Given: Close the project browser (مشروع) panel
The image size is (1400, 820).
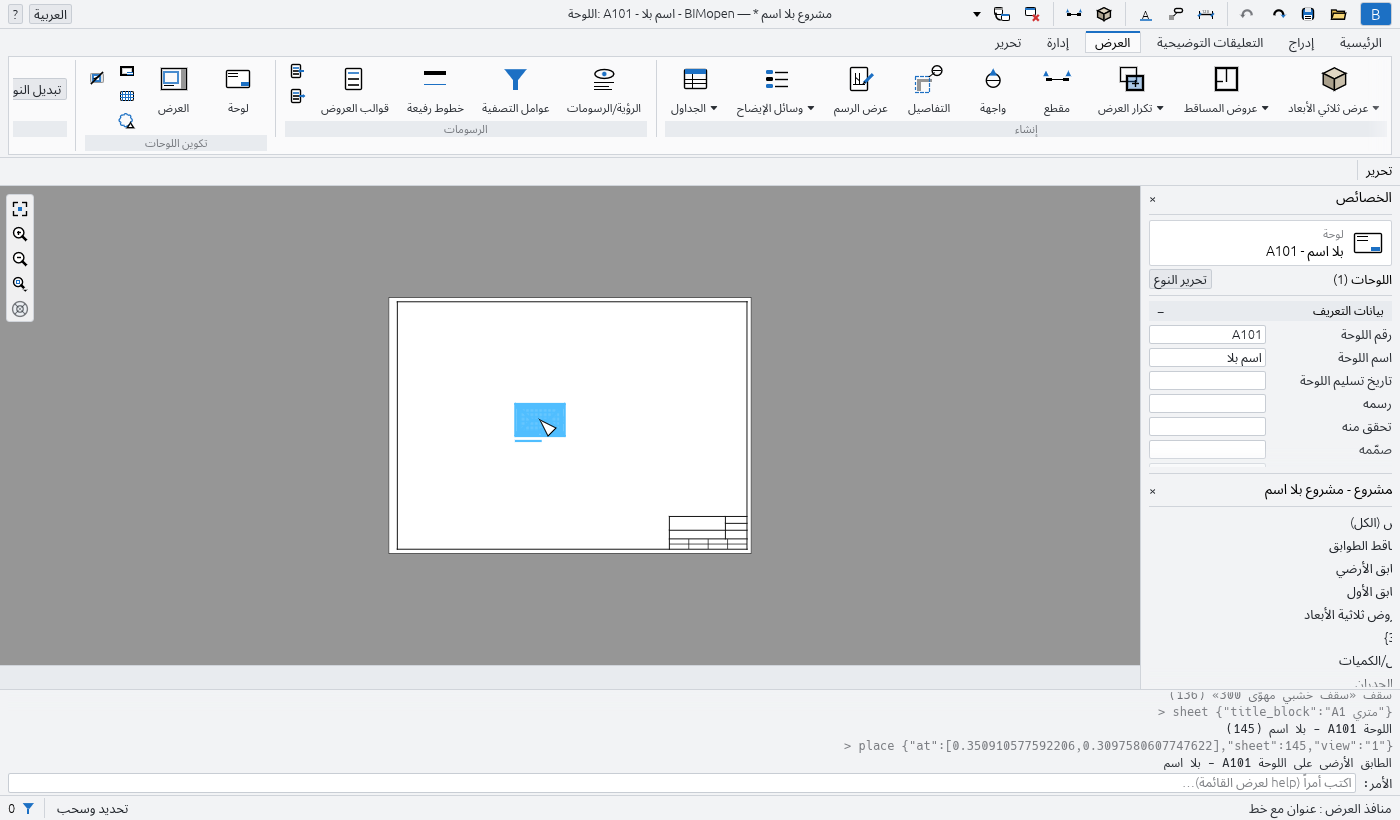Looking at the screenshot, I should tap(1152, 491).
